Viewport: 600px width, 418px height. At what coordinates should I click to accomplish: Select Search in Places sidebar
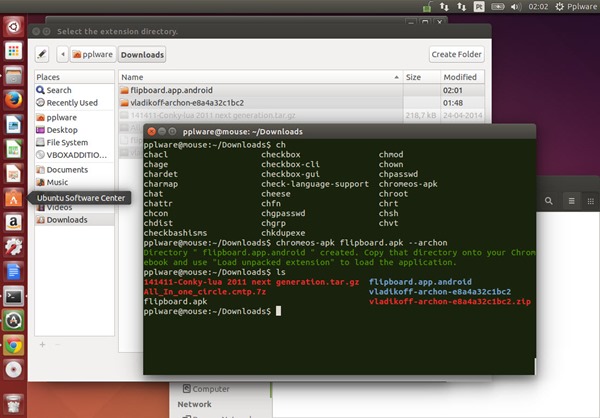[x=74, y=90]
